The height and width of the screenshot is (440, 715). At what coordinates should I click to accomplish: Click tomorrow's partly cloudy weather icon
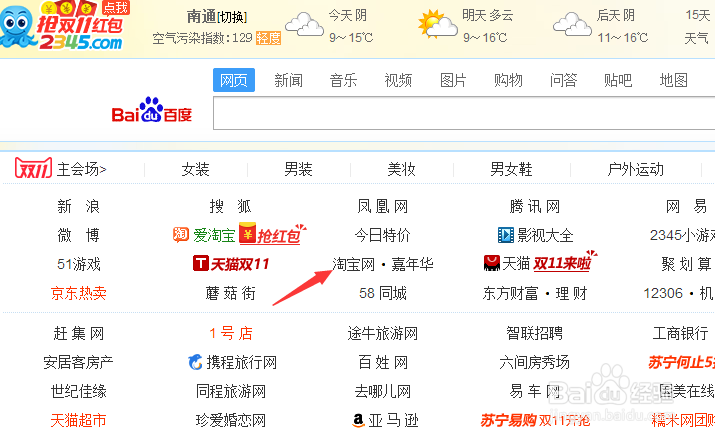pyautogui.click(x=438, y=24)
